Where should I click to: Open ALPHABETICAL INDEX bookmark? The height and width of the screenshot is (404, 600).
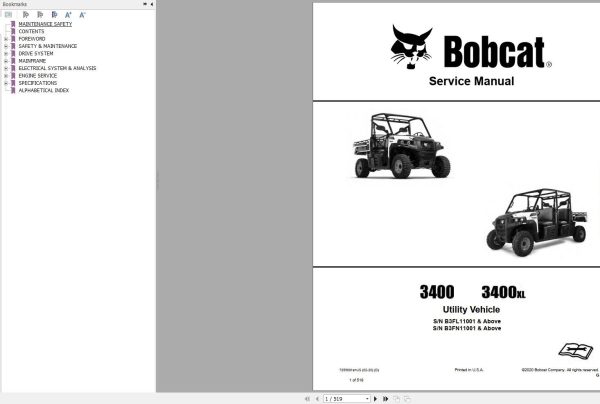[x=44, y=90]
